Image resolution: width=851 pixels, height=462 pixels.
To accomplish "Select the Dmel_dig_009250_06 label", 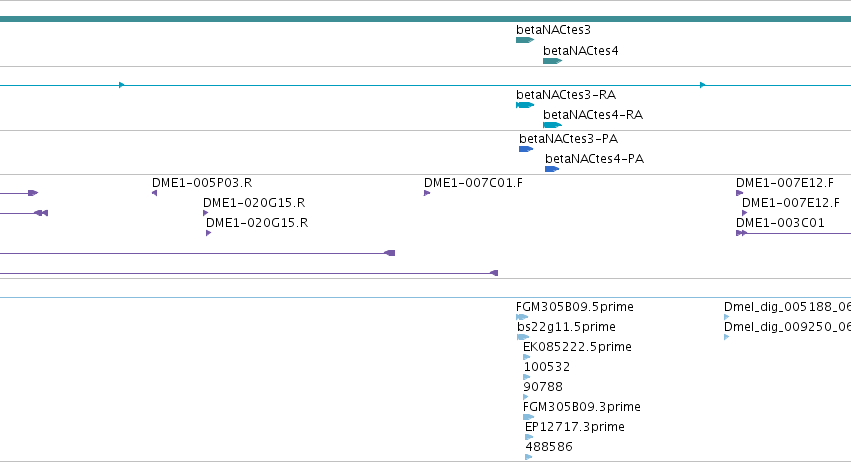I will pos(787,327).
